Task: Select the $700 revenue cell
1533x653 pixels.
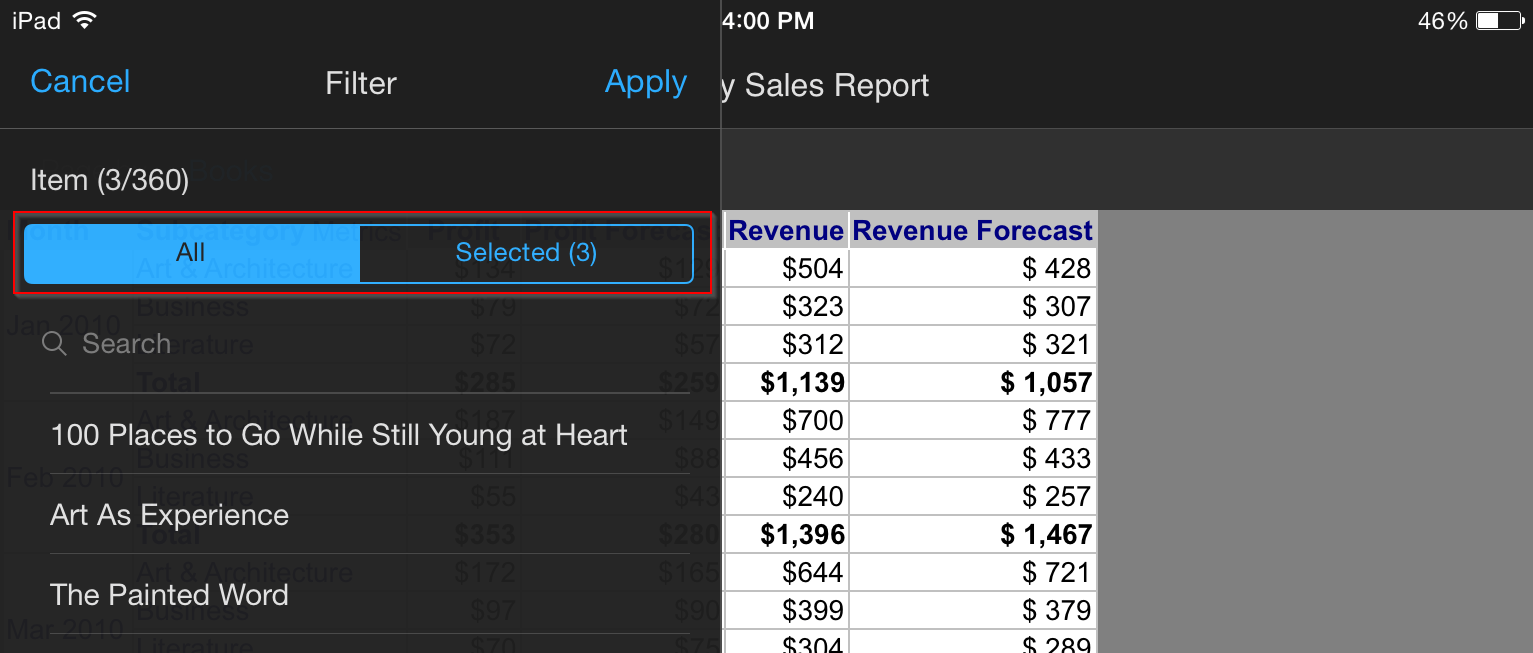Action: 786,420
